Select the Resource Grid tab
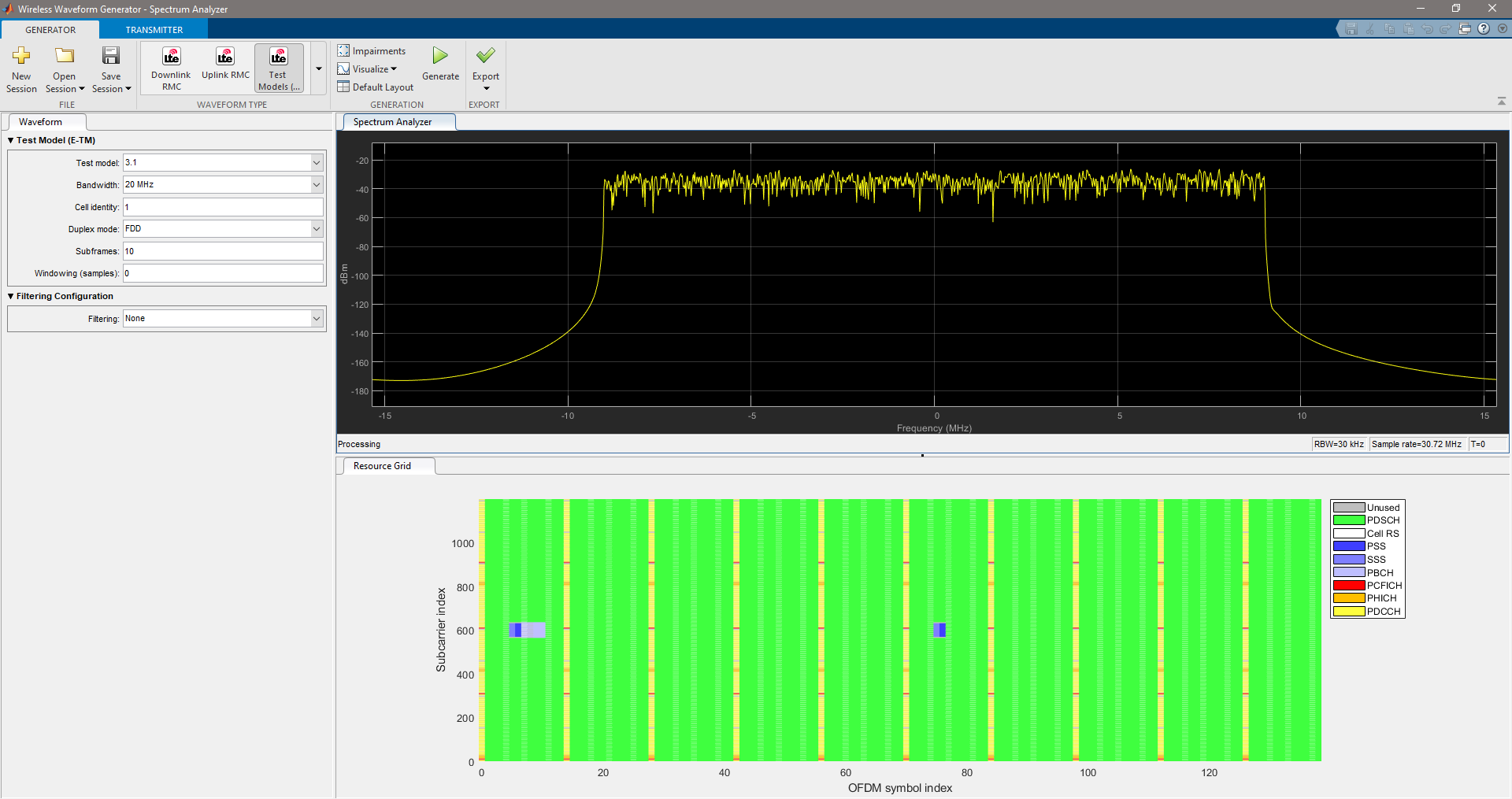Screen dimensions: 1512x799 point(382,466)
